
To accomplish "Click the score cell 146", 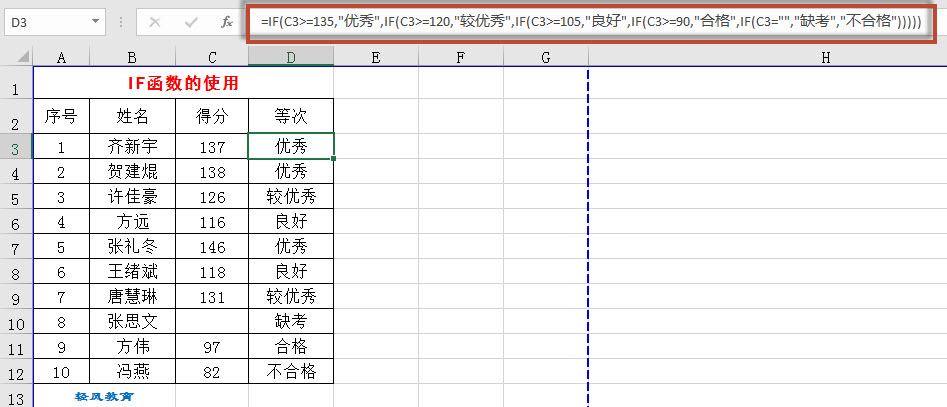I will coord(212,246).
